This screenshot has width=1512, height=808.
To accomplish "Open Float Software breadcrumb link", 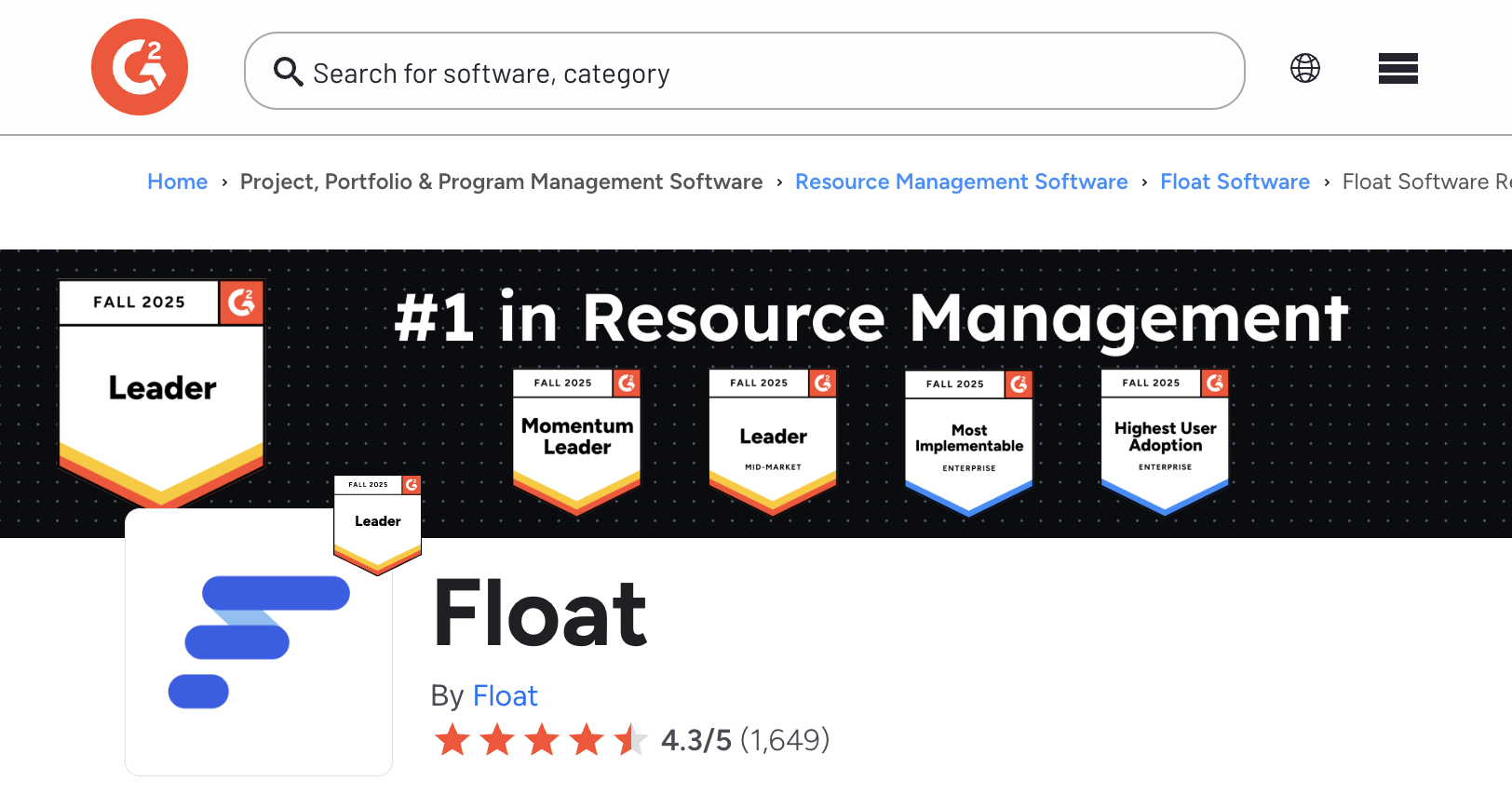I will click(x=1235, y=182).
